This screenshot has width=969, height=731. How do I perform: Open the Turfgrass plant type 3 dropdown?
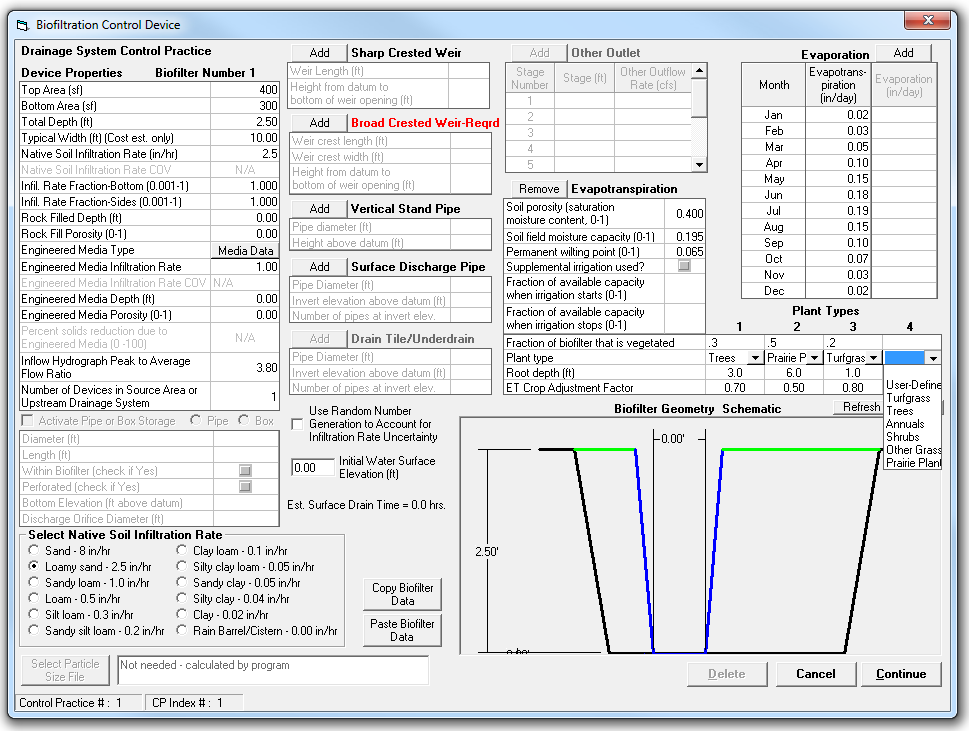pyautogui.click(x=873, y=358)
